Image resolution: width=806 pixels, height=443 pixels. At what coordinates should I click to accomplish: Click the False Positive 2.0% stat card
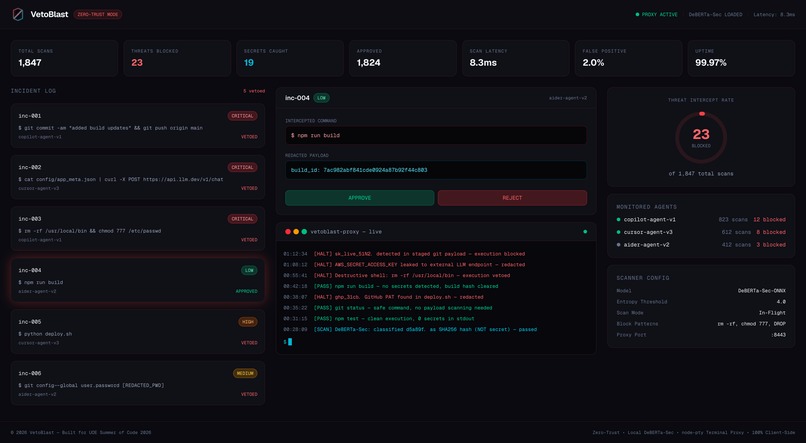click(629, 58)
